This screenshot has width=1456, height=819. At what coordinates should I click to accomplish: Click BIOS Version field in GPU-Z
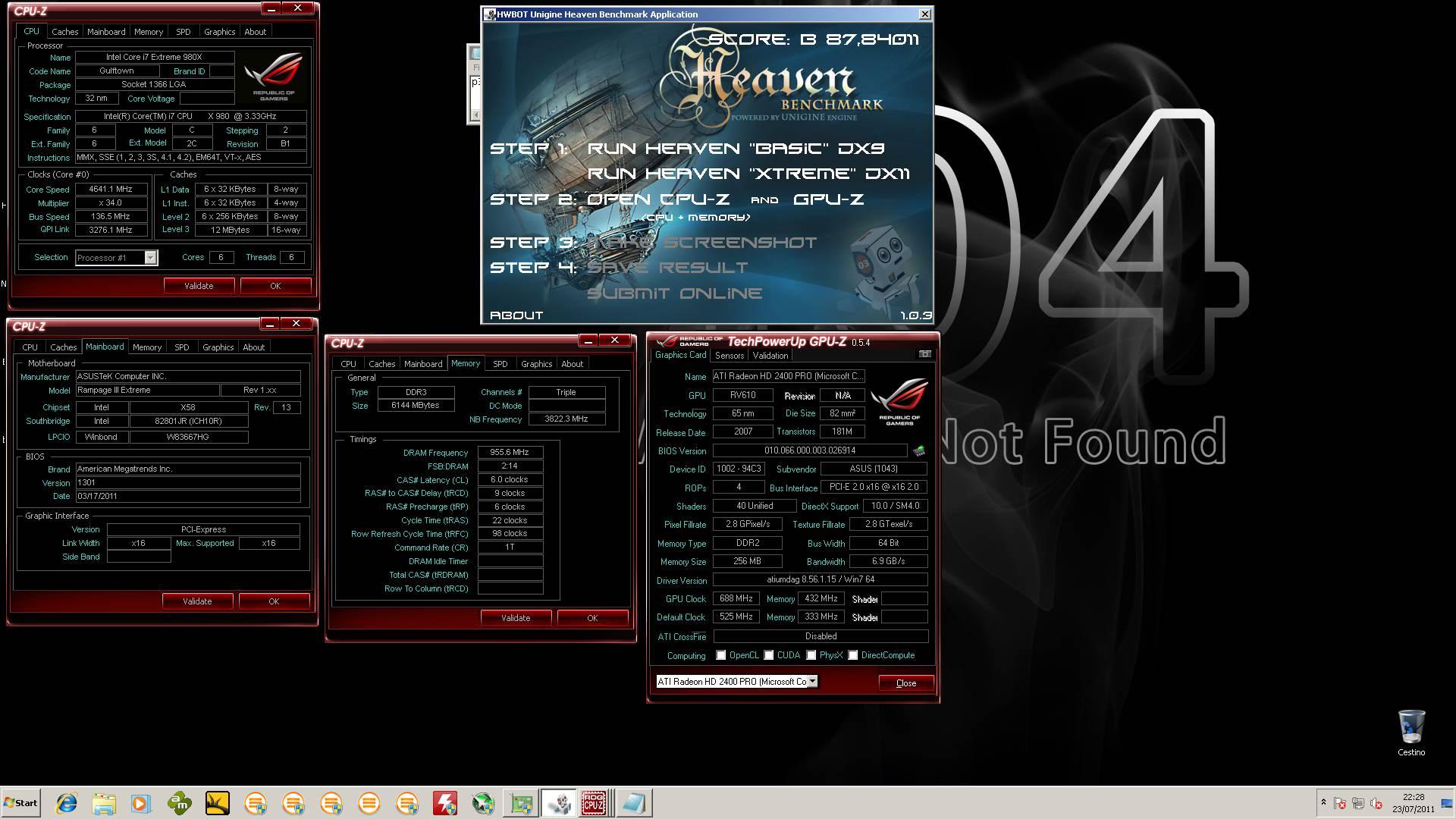tap(810, 450)
